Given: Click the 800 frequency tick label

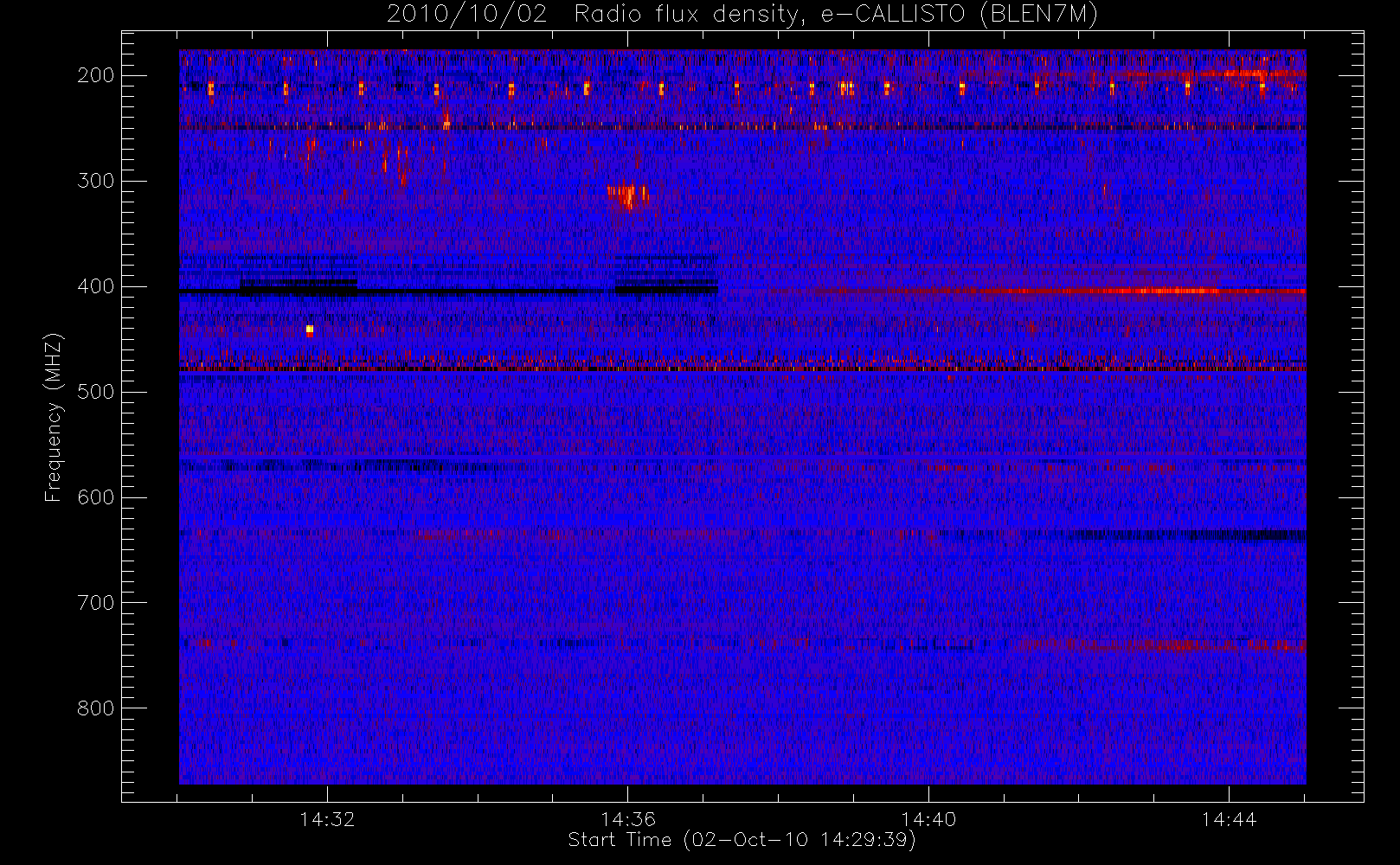Looking at the screenshot, I should pos(96,708).
